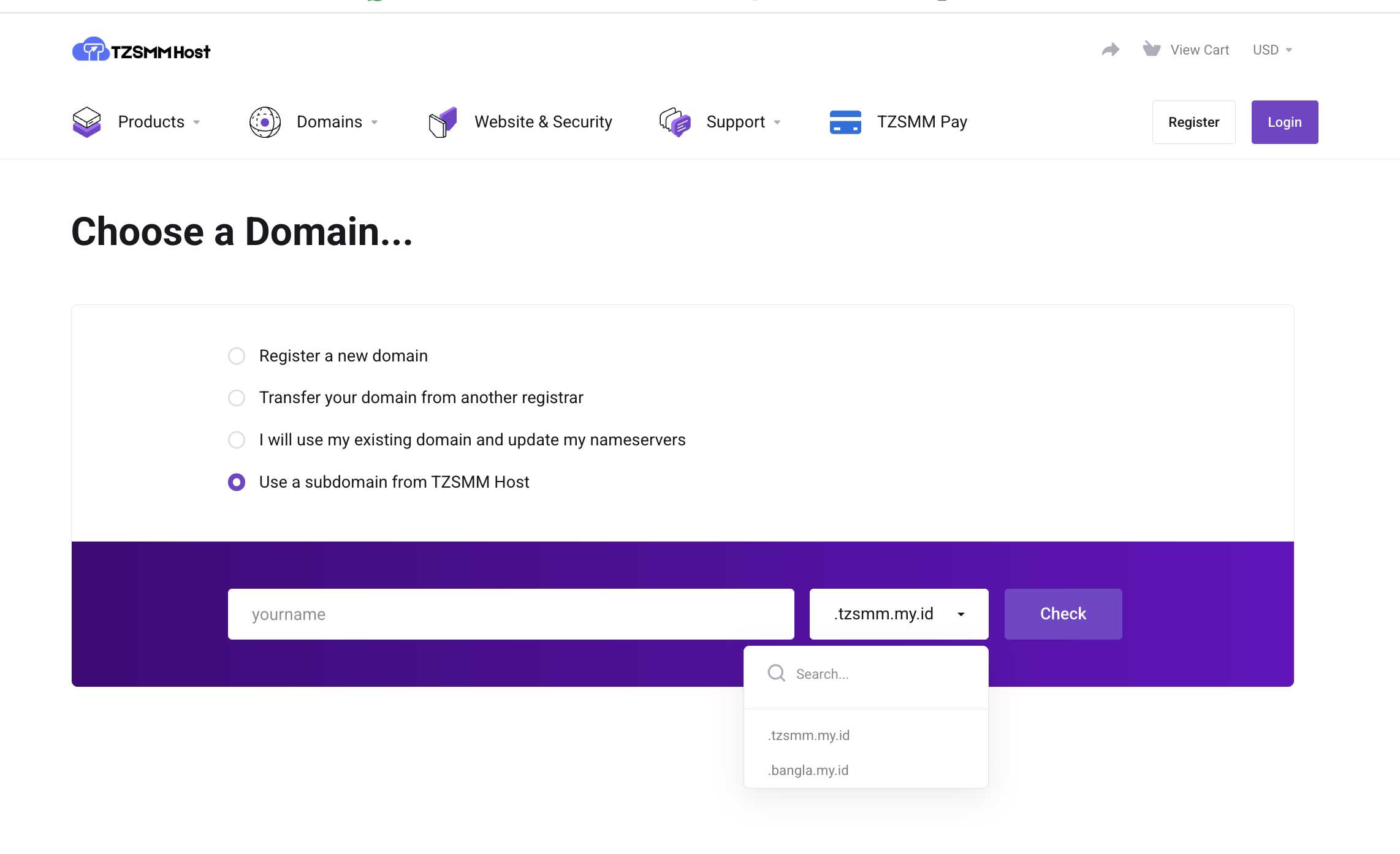Select the .bangla.my.id option
The height and width of the screenshot is (854, 1400).
(808, 770)
